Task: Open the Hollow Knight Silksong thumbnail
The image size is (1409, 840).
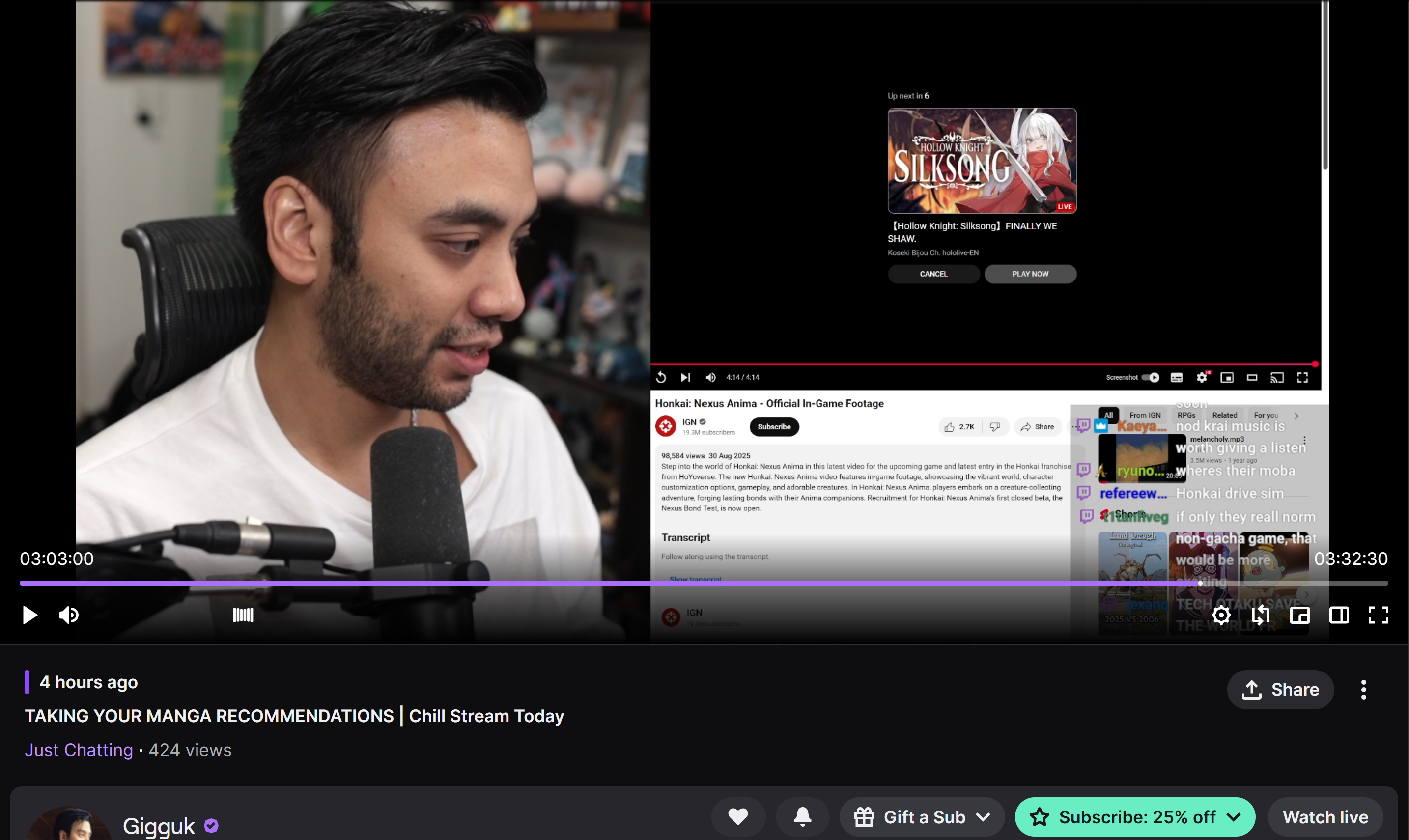Action: (x=982, y=160)
